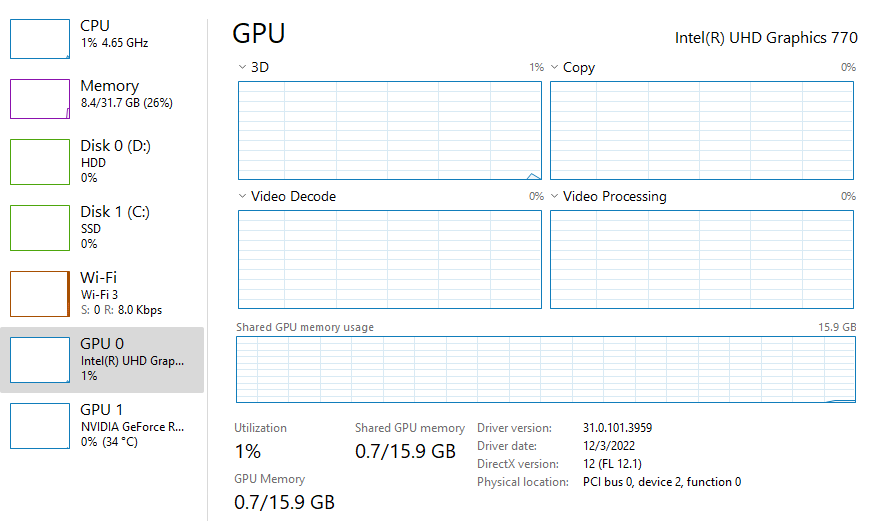Open the Video Processing engine dropdown
This screenshot has height=521, width=871.
pyautogui.click(x=554, y=196)
